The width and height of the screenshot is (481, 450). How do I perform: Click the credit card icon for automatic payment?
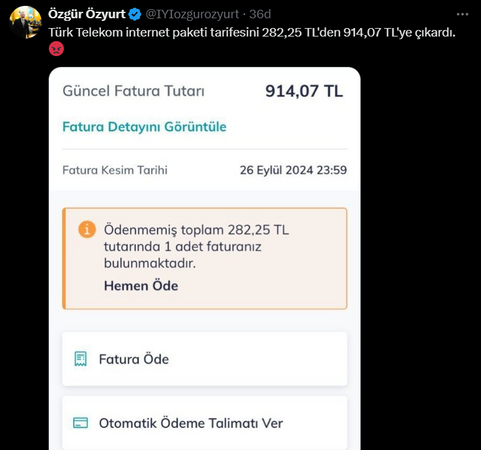(x=80, y=423)
